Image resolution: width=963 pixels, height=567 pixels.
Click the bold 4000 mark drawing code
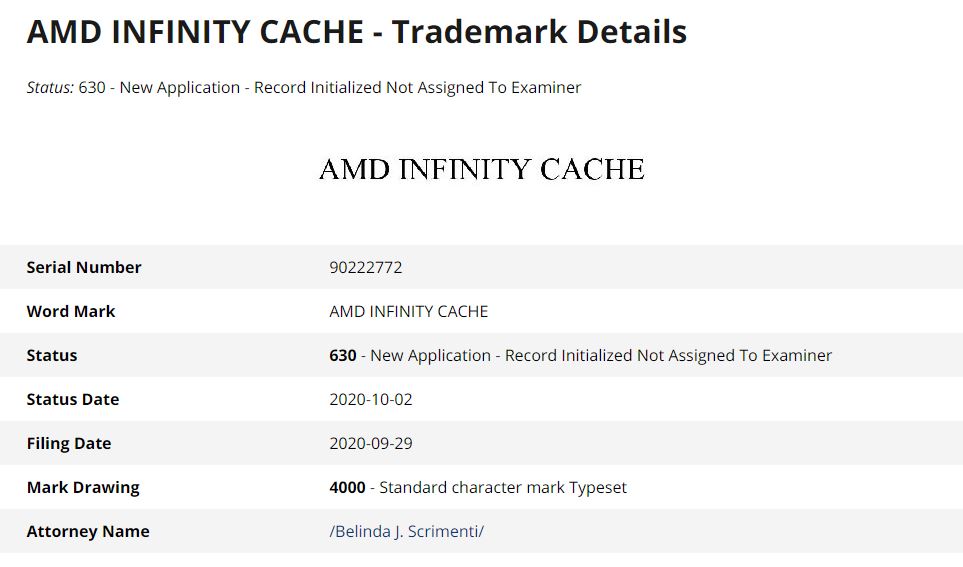click(346, 487)
